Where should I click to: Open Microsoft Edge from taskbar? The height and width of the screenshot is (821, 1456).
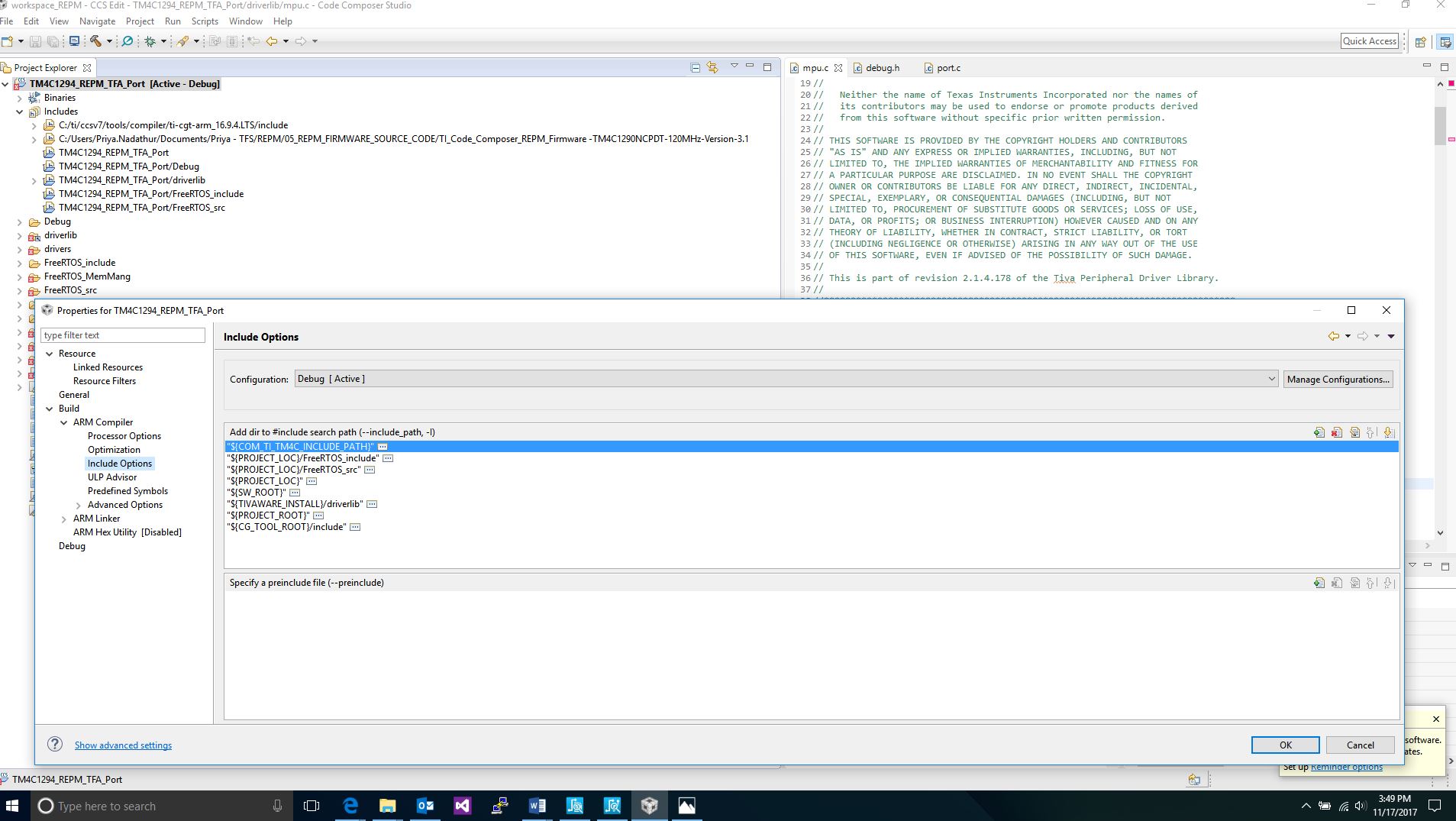[x=350, y=806]
